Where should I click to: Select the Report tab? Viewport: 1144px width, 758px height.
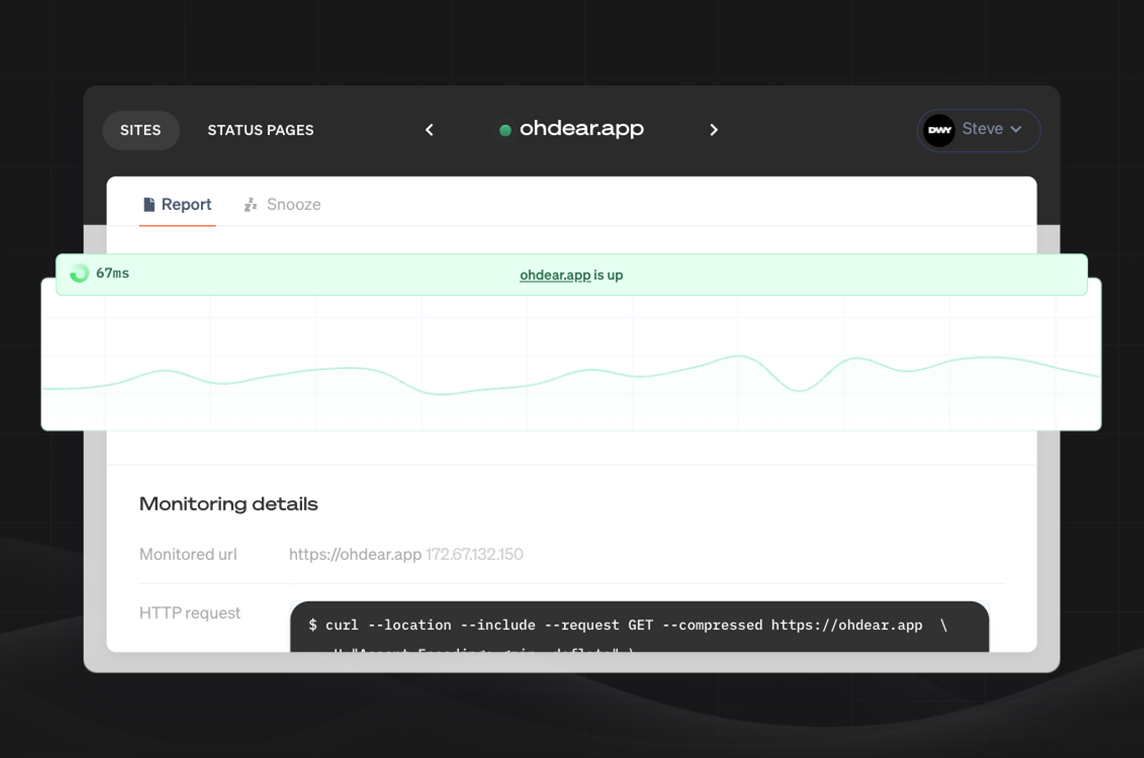point(177,204)
